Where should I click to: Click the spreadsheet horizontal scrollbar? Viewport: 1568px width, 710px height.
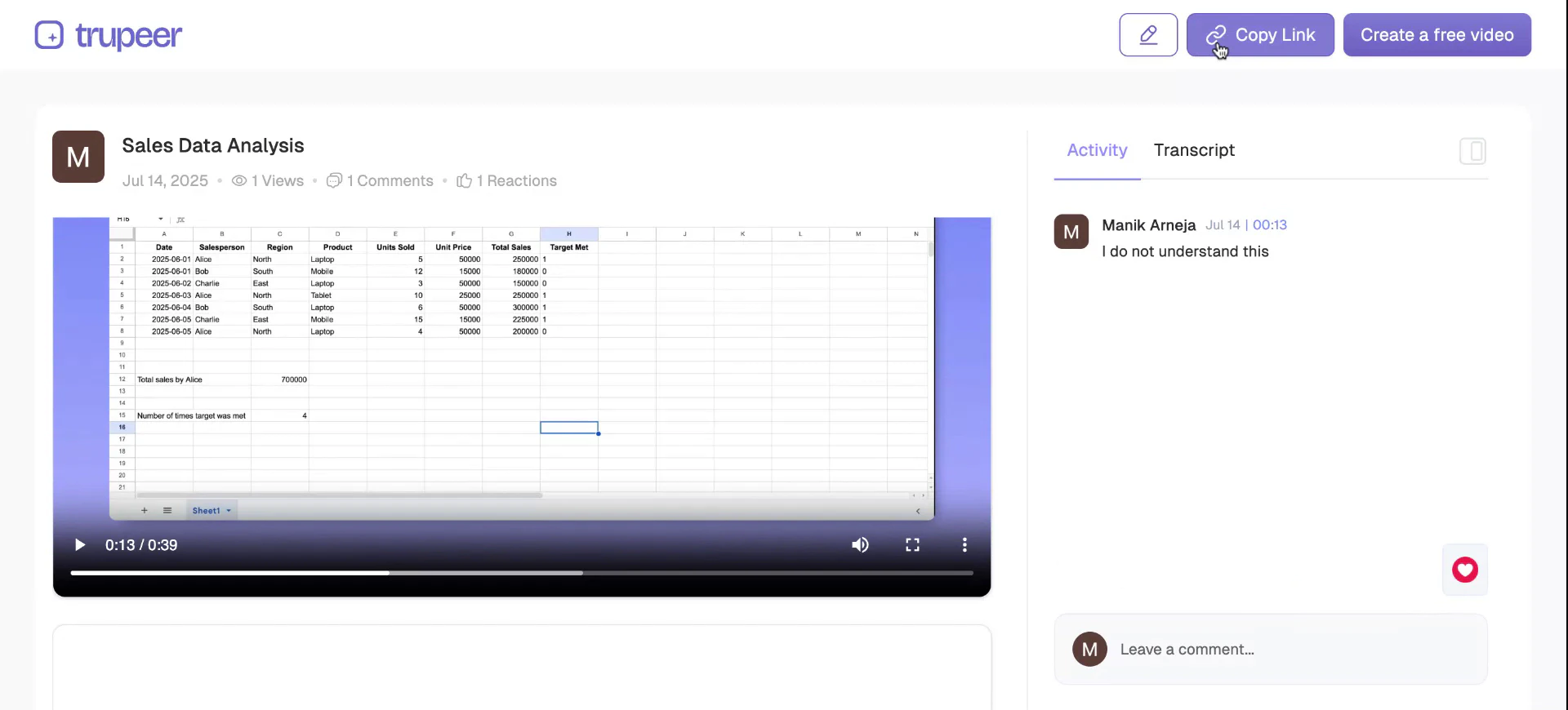pyautogui.click(x=340, y=495)
